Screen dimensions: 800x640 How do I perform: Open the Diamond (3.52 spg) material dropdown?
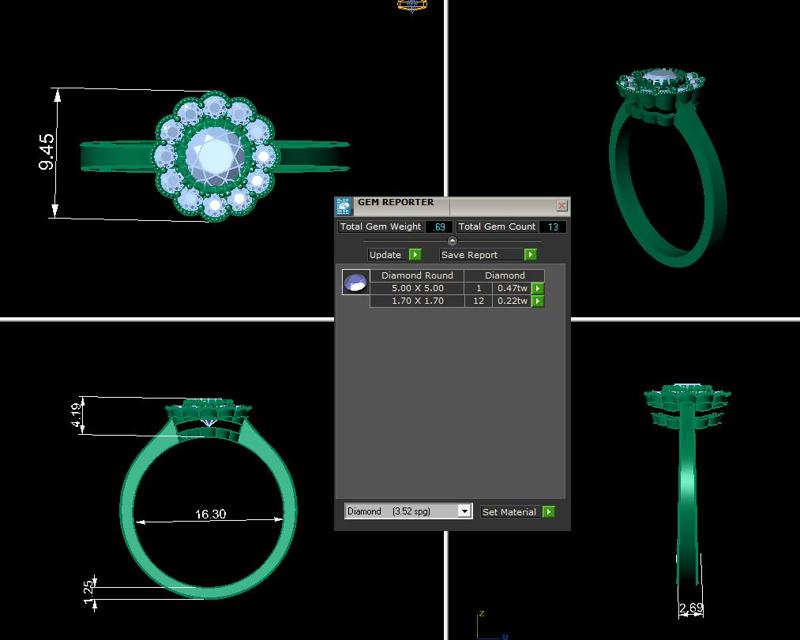point(400,512)
